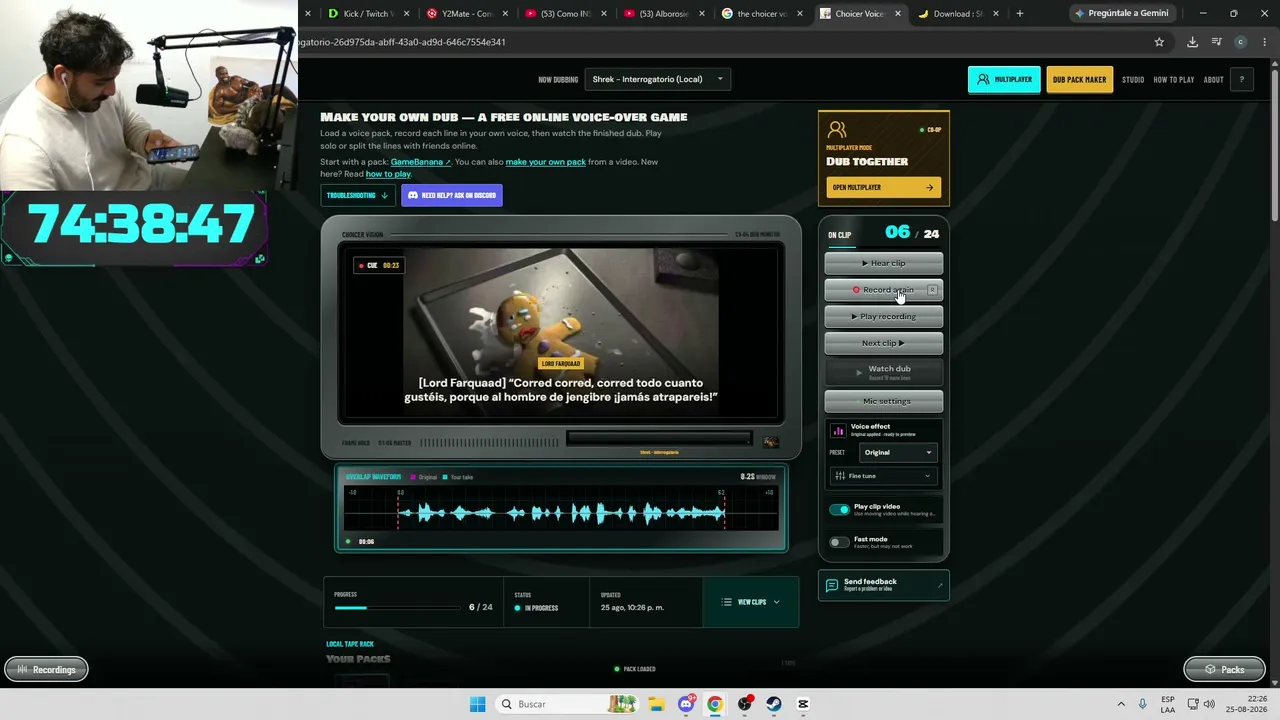Image resolution: width=1280 pixels, height=720 pixels.
Task: Toggle Play clip video switch
Action: tap(839, 509)
